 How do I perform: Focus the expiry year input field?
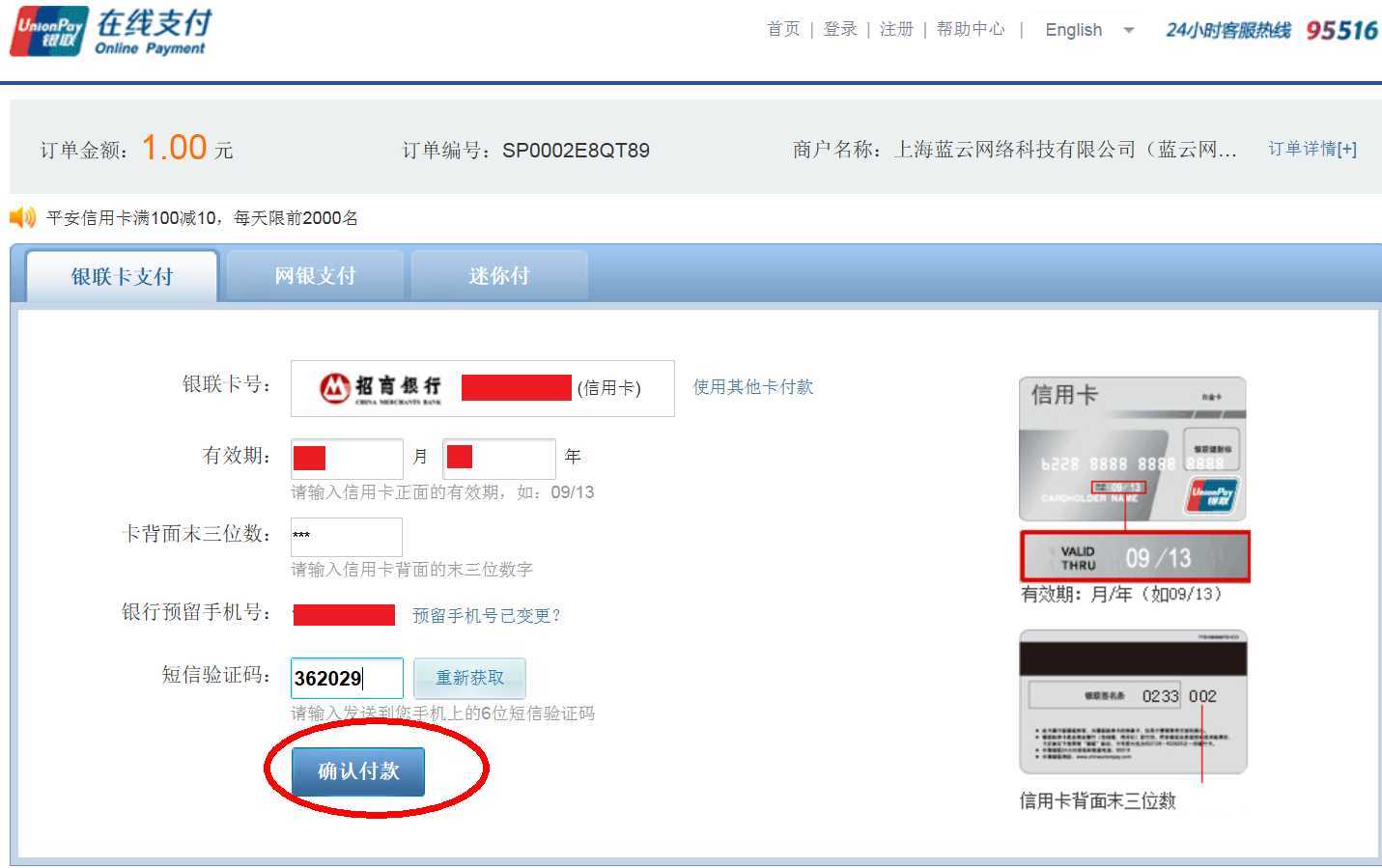click(x=498, y=458)
